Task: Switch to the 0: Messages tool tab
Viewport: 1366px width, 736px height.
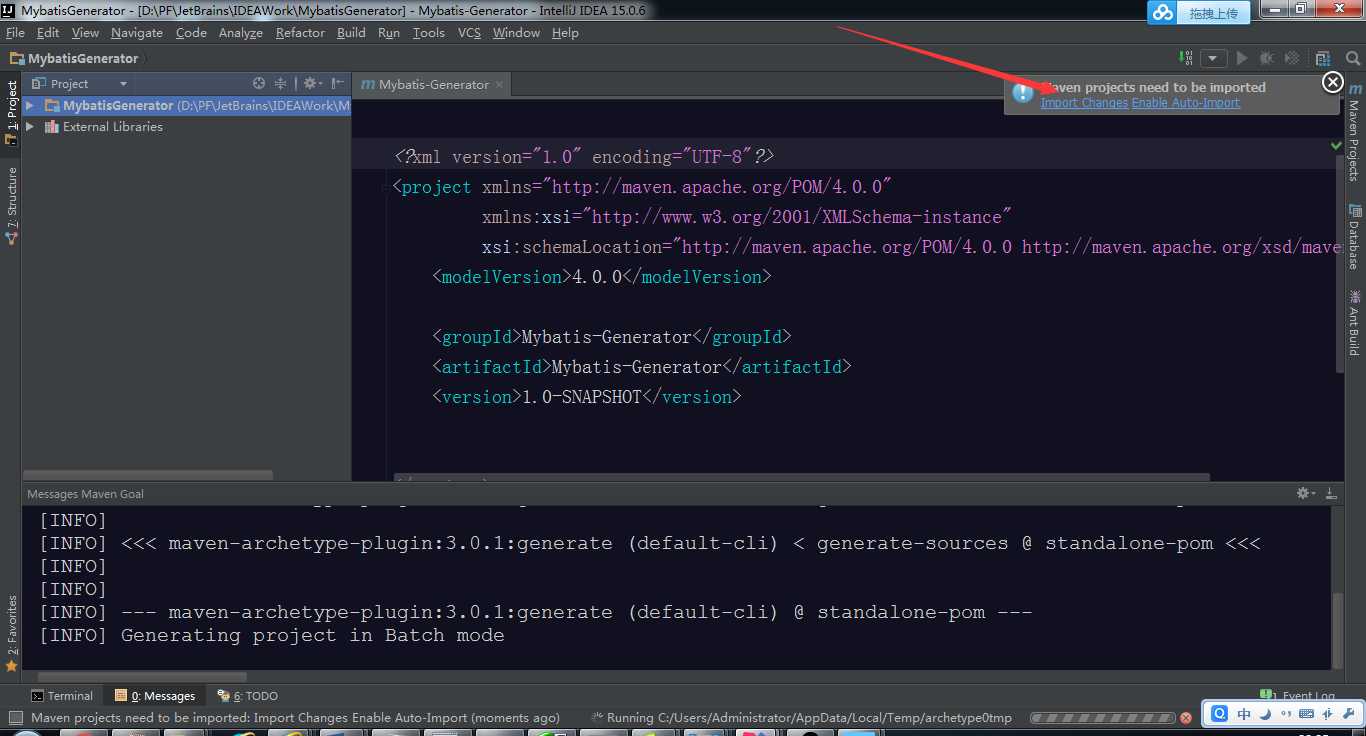Action: point(155,696)
